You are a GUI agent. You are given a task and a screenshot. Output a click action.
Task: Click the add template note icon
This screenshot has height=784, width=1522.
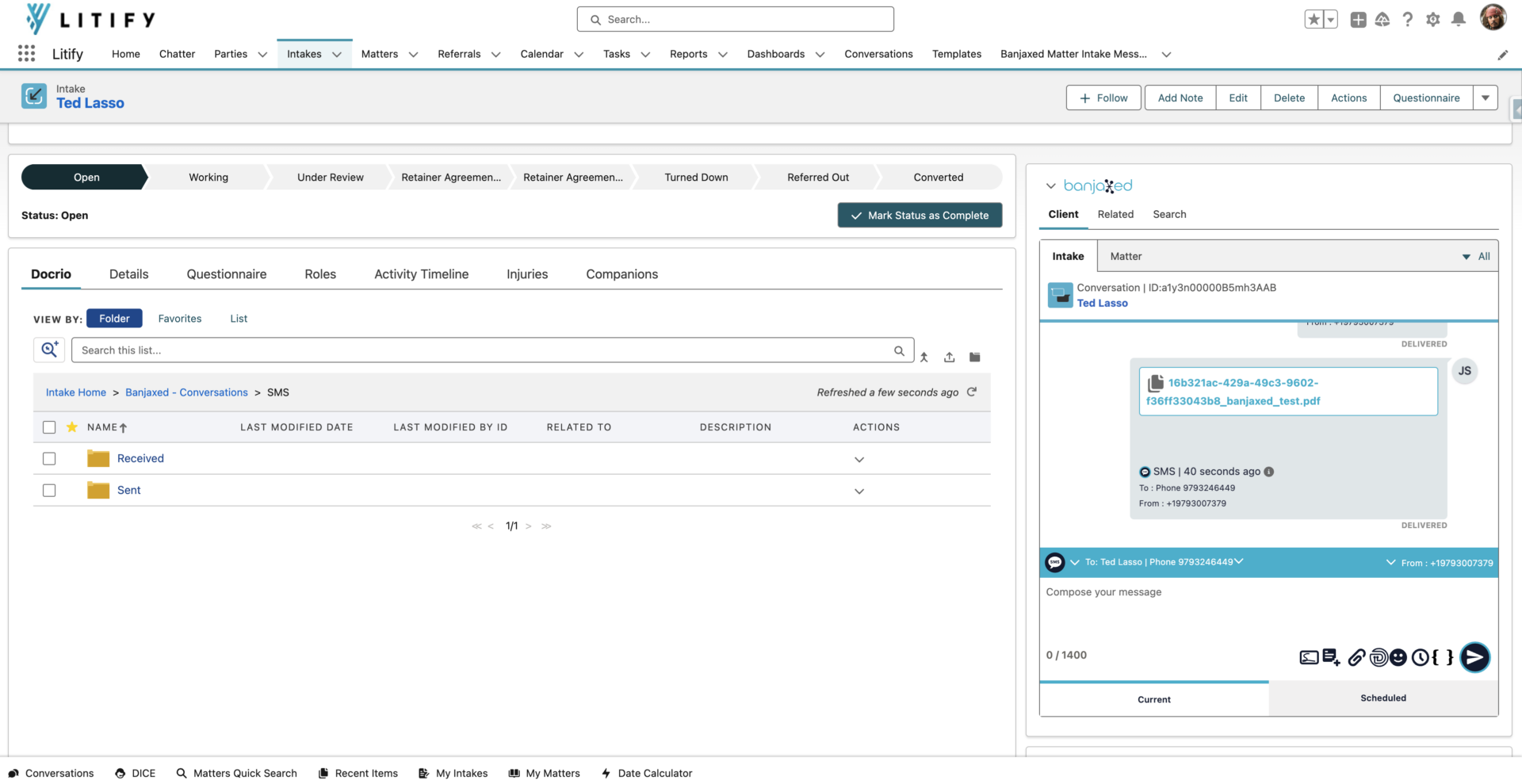1331,657
